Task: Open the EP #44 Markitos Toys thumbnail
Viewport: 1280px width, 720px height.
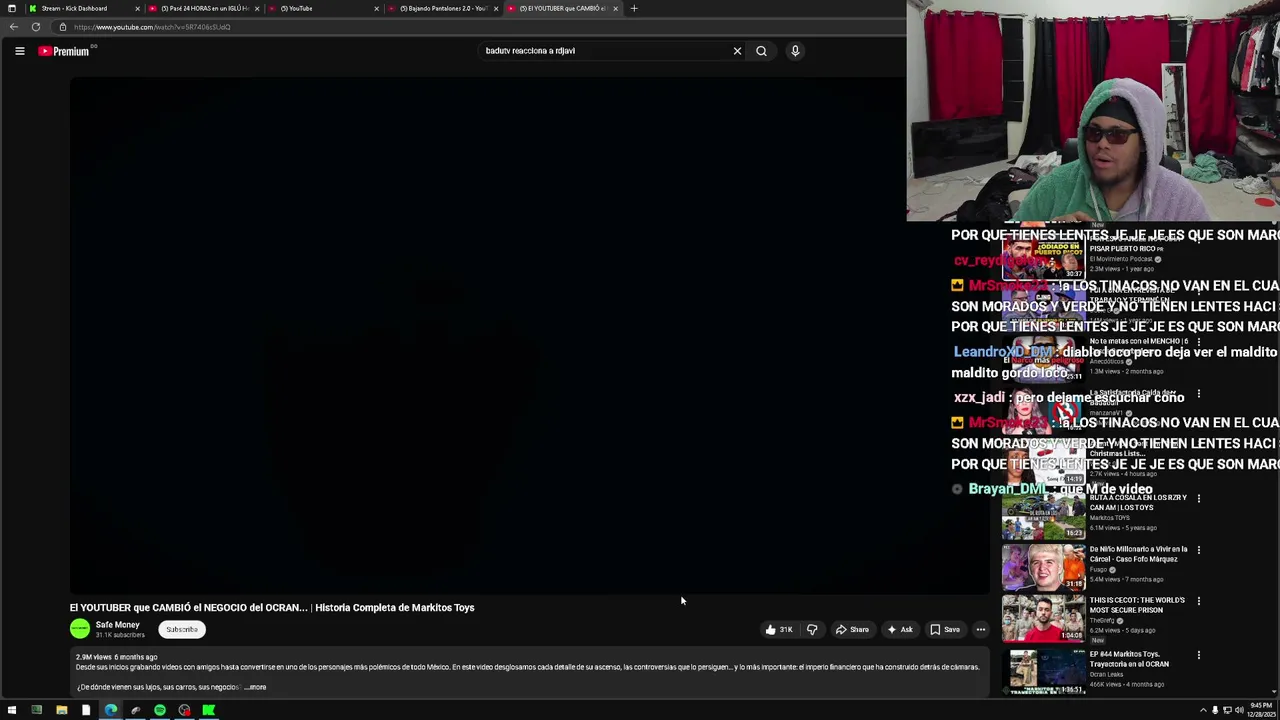Action: (1043, 672)
